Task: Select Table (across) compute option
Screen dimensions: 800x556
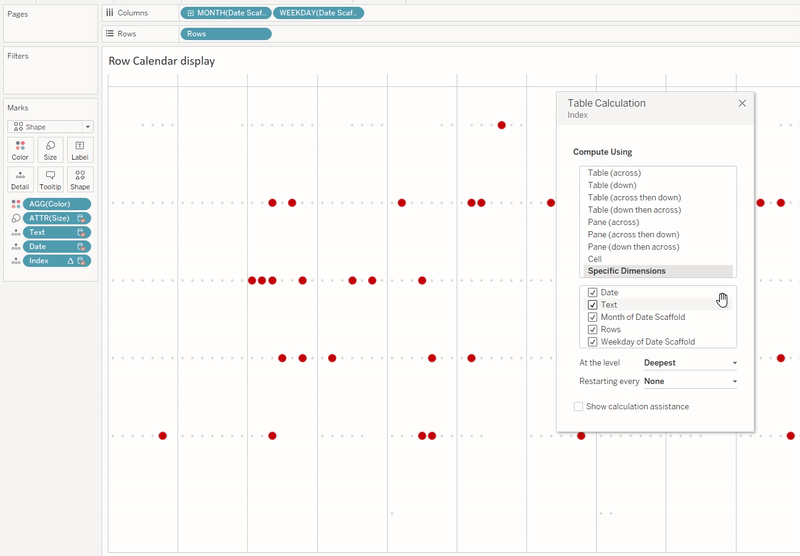Action: click(x=614, y=174)
